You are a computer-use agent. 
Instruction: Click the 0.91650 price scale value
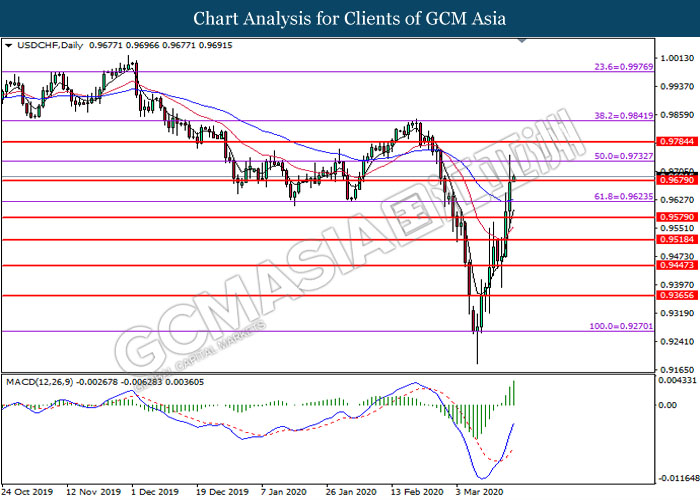[x=677, y=370]
